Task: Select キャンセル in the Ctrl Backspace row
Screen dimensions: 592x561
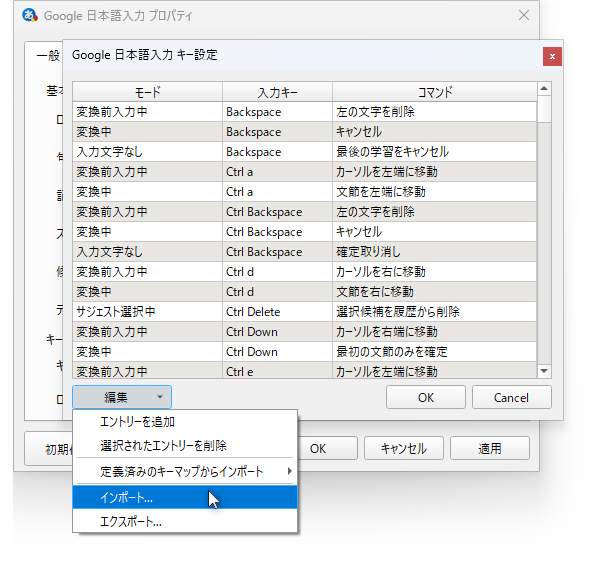Action: coord(435,232)
